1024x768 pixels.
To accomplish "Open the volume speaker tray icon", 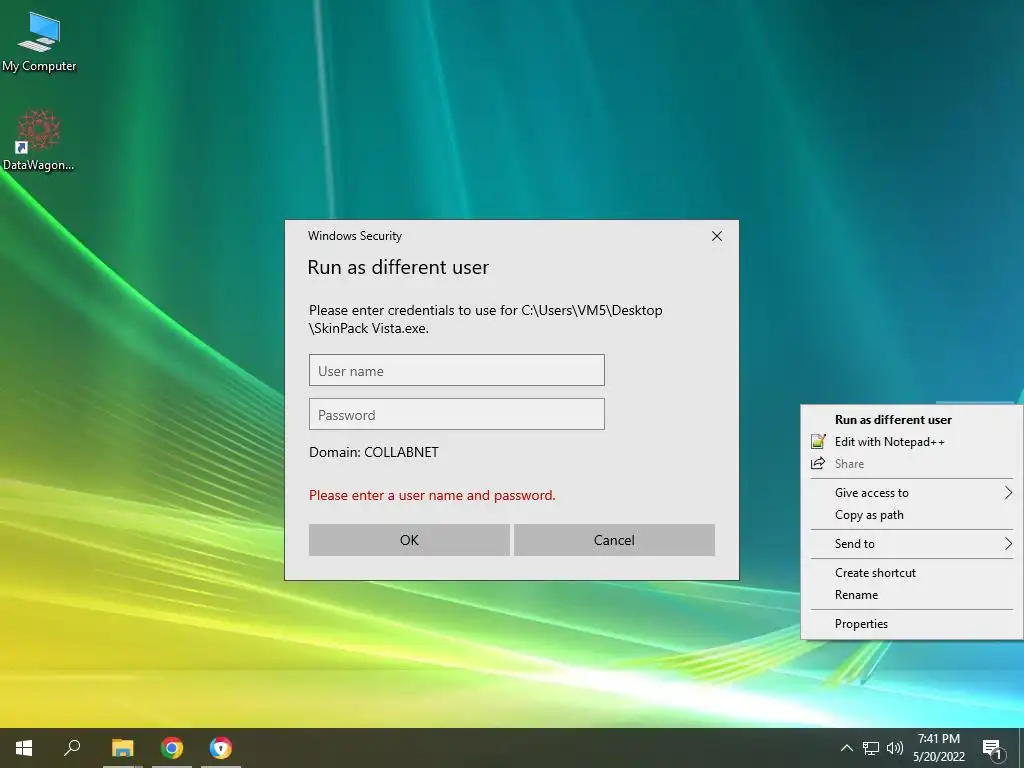I will pos(895,748).
